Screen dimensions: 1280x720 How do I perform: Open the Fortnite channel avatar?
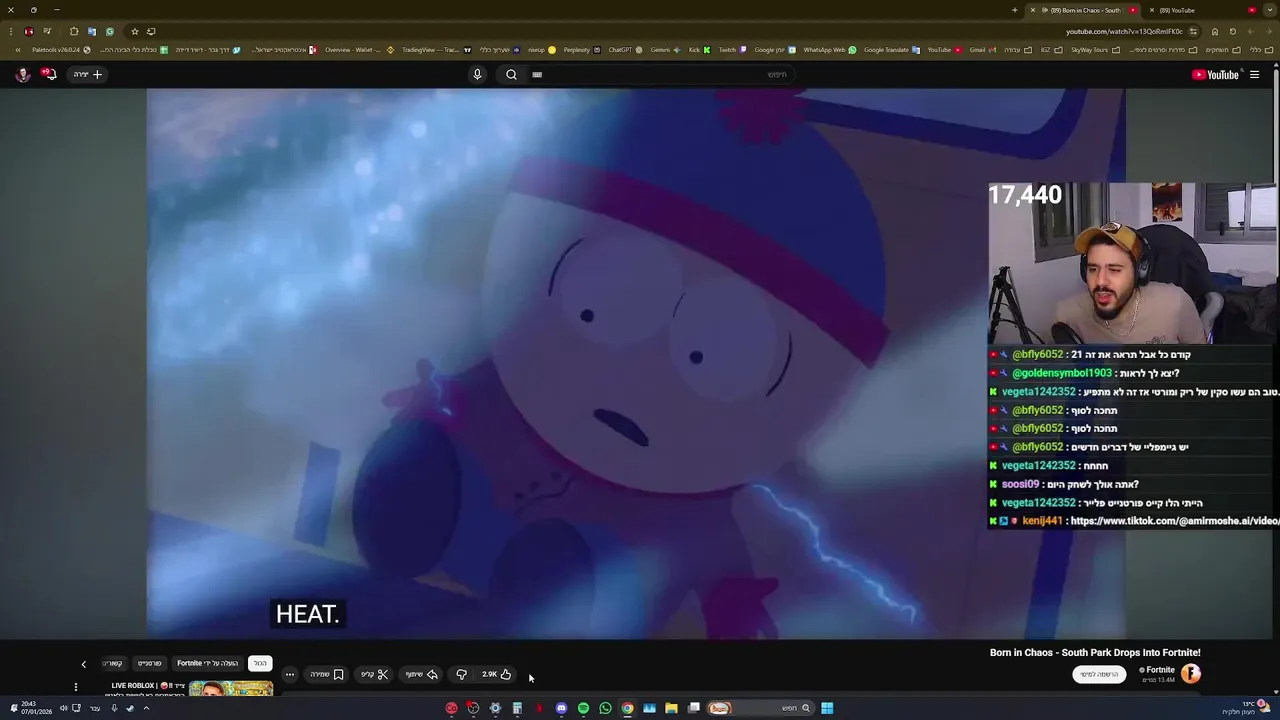[1190, 674]
